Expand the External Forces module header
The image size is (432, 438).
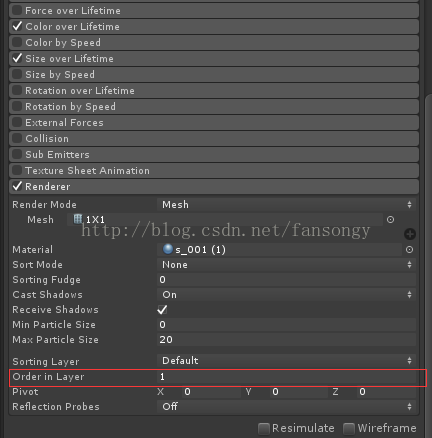[214, 122]
